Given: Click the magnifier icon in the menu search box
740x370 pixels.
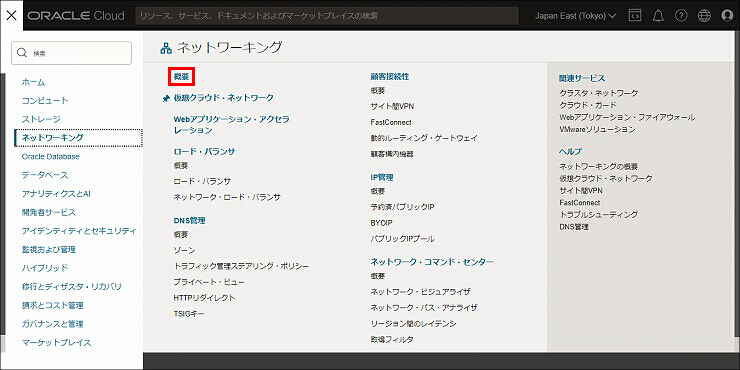Looking at the screenshot, I should pyautogui.click(x=22, y=53).
